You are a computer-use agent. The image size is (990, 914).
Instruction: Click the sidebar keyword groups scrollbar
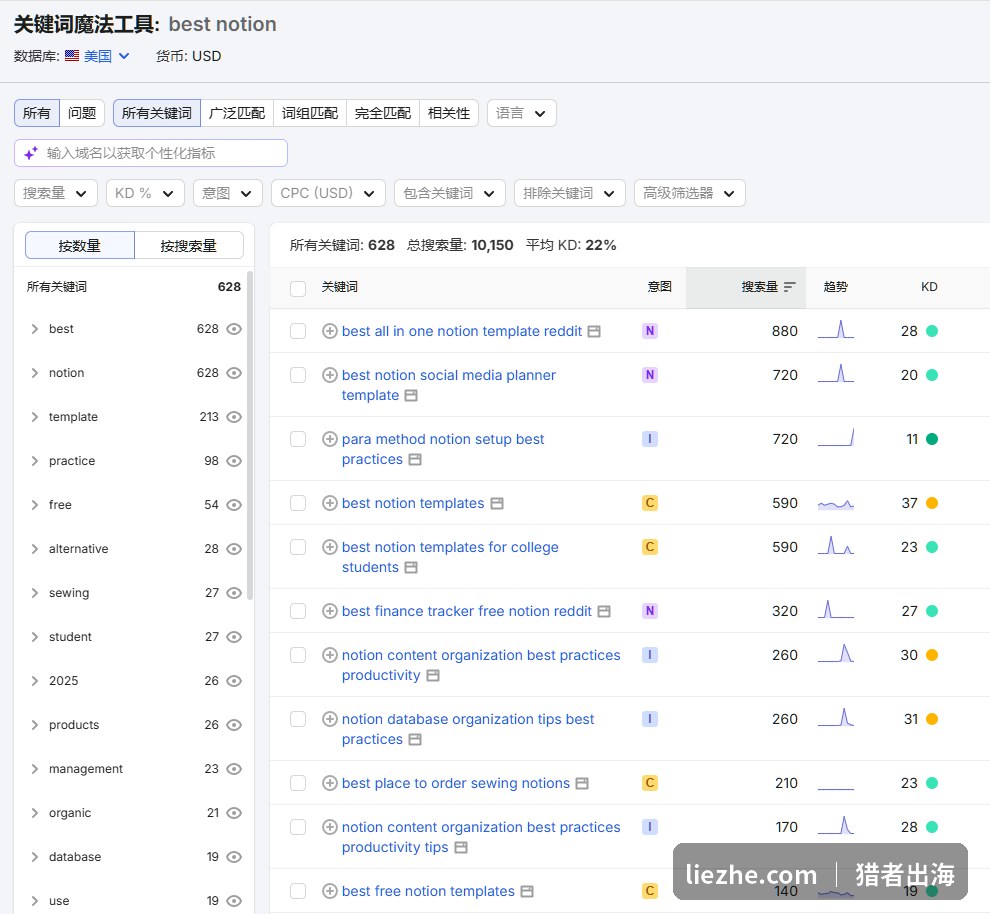pos(250,436)
